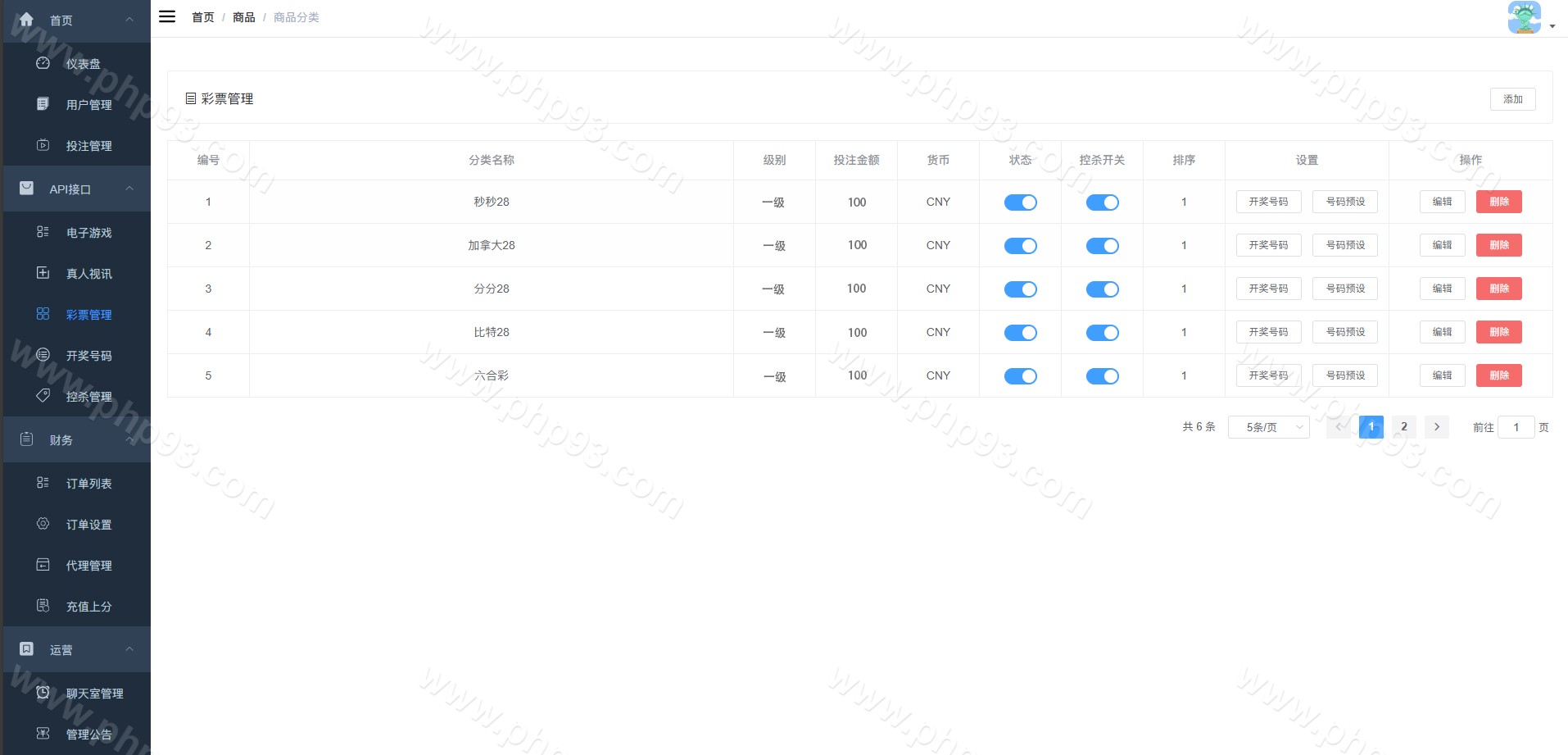Toggle 状态 switch for 六合彩
Screen dimensions: 1568x755
(x=1020, y=376)
